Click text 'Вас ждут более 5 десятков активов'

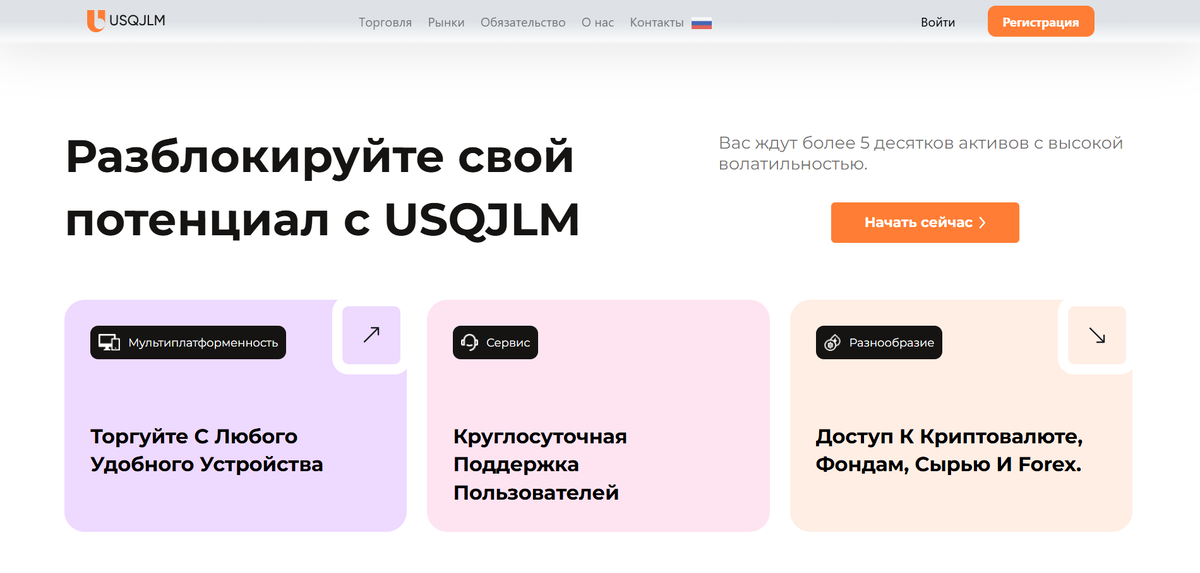click(x=921, y=153)
